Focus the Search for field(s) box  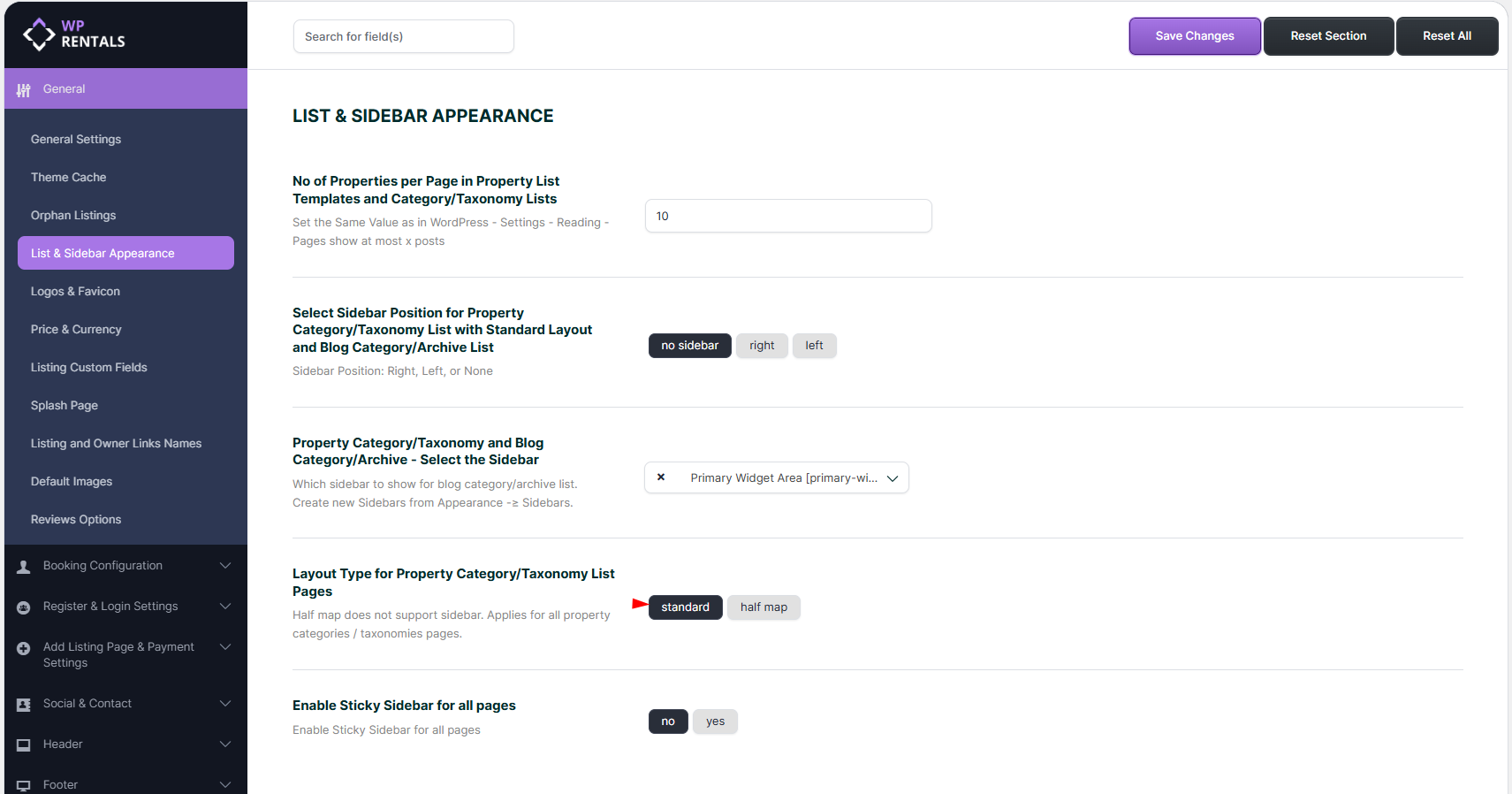[403, 36]
